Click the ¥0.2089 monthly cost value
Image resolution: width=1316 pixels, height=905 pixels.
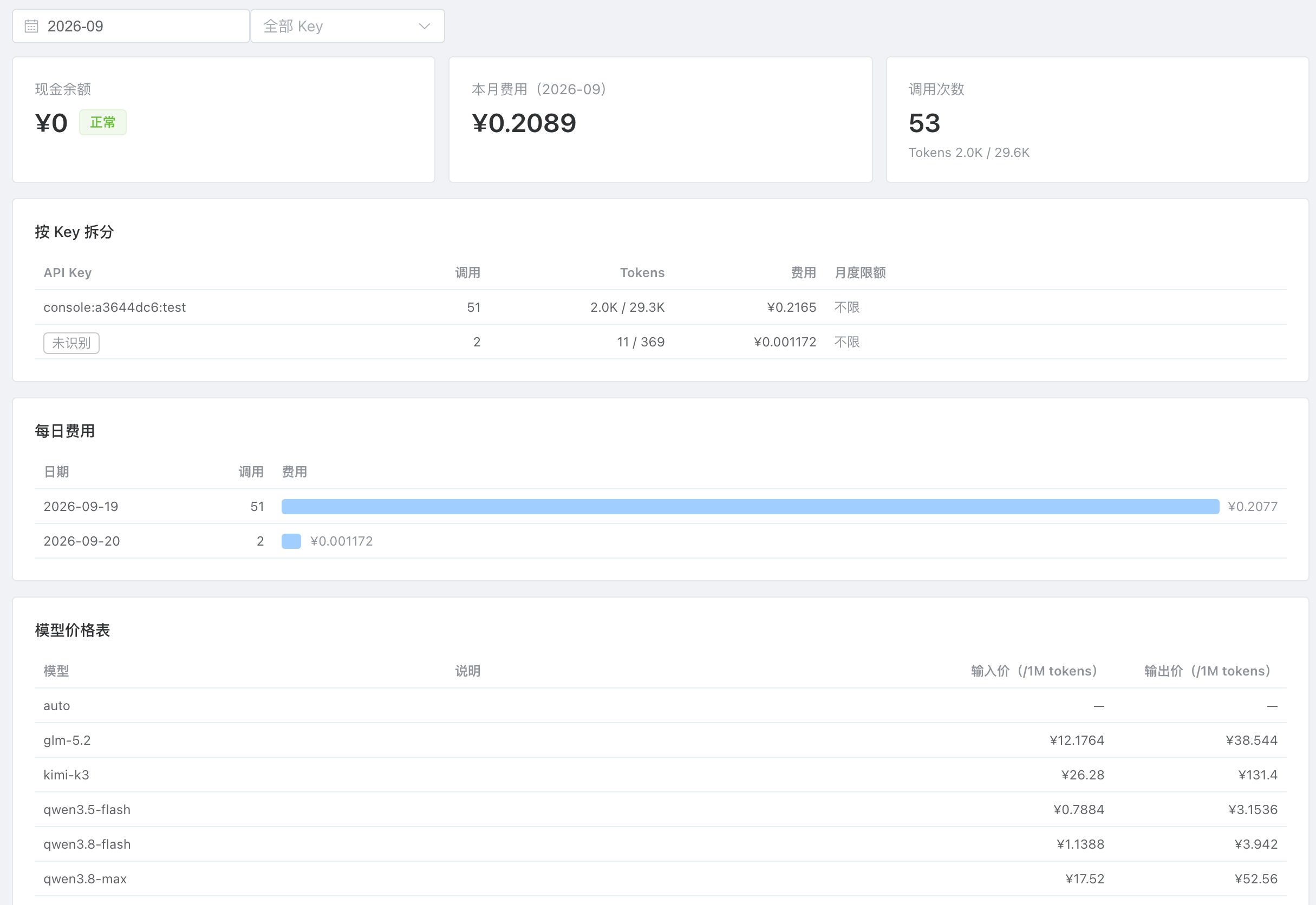point(524,123)
